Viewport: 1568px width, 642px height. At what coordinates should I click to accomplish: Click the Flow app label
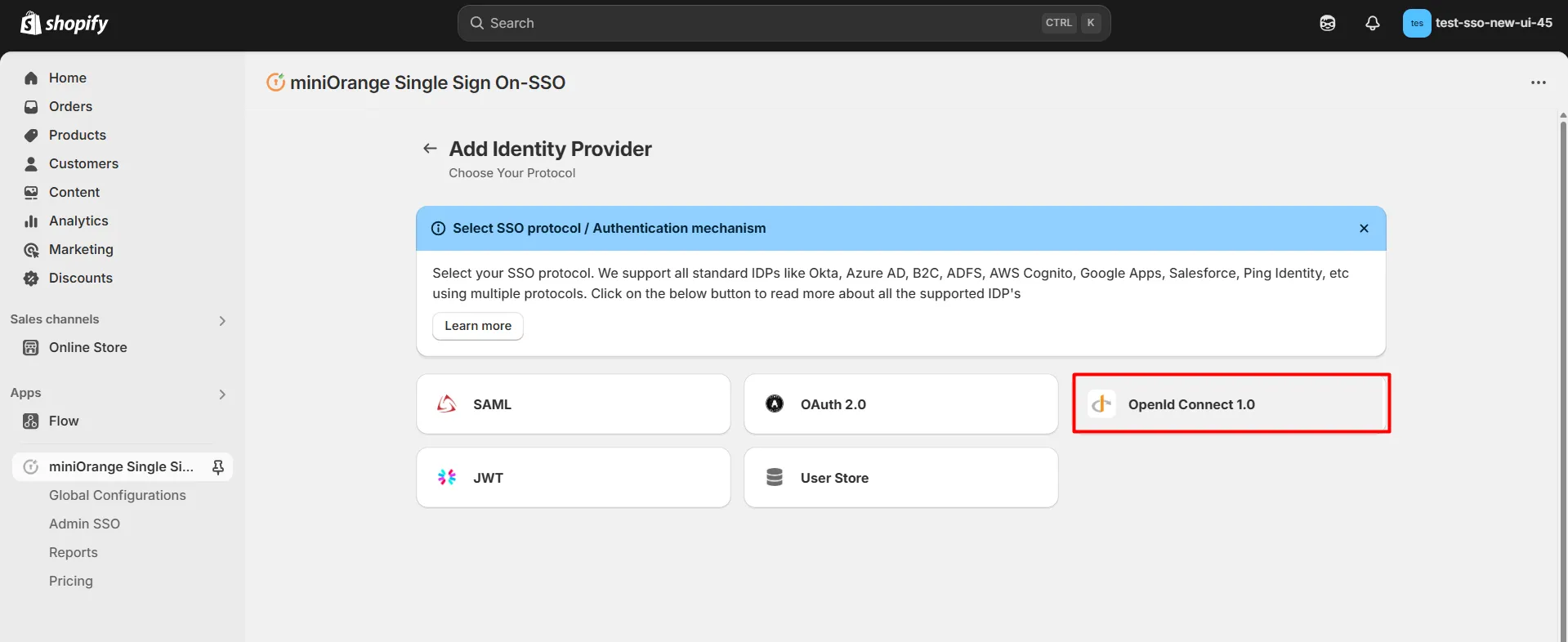click(x=64, y=421)
